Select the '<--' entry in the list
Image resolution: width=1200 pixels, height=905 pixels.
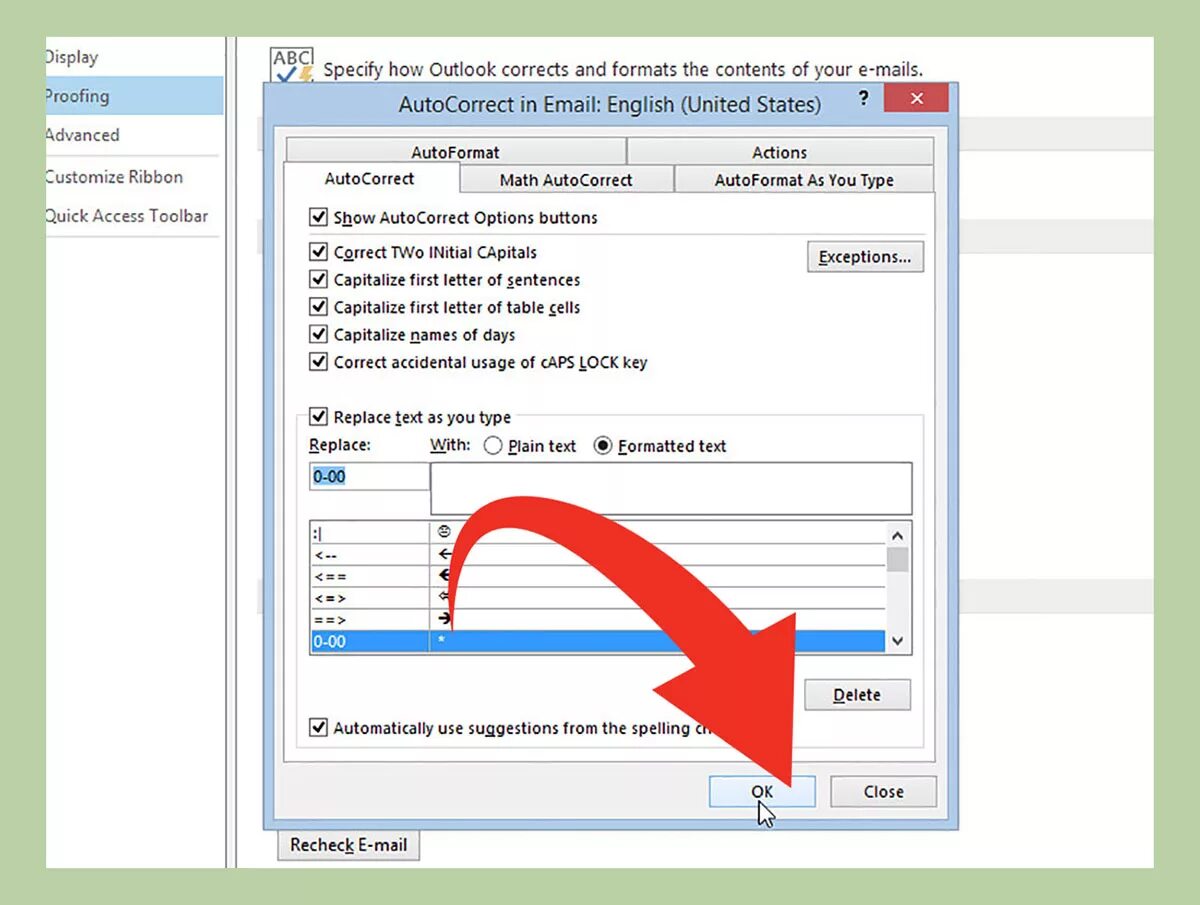click(x=597, y=555)
